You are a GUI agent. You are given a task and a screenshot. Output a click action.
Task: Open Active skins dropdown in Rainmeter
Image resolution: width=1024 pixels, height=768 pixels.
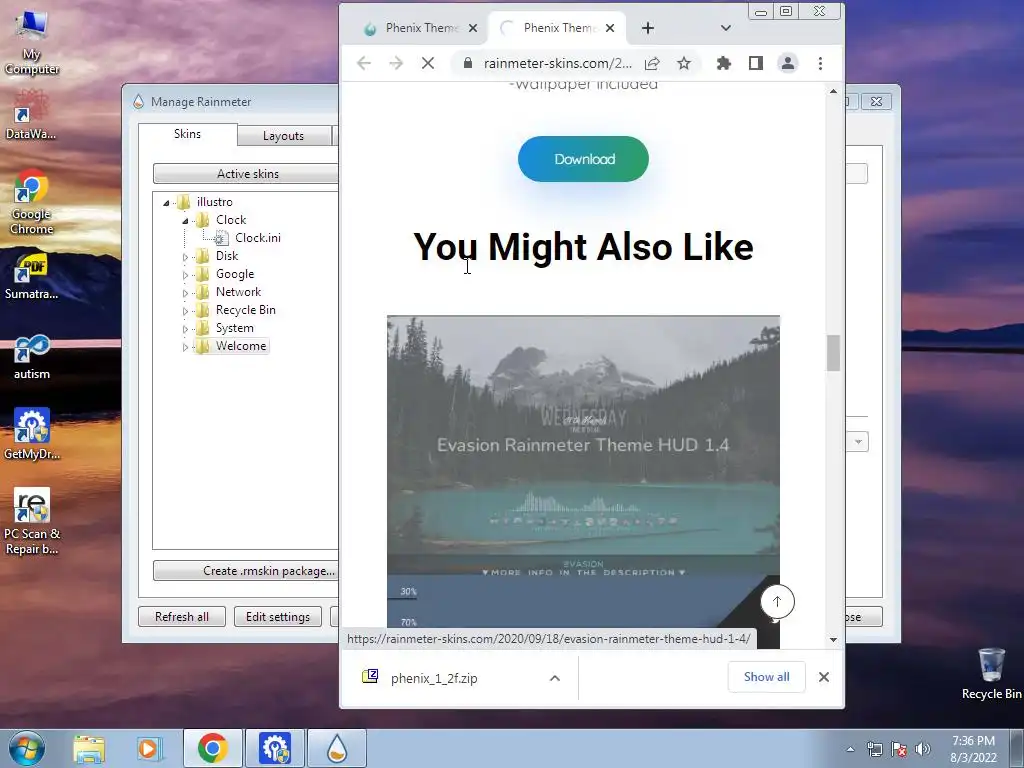pos(246,174)
